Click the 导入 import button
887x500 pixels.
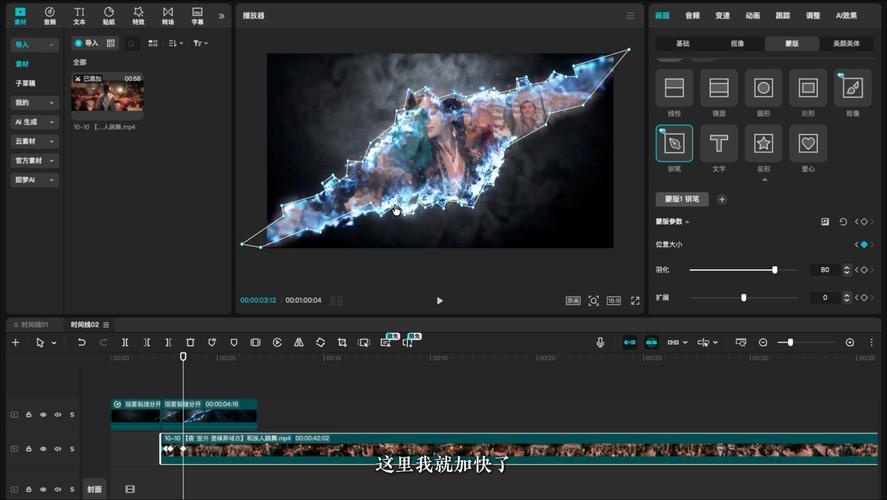(x=87, y=43)
